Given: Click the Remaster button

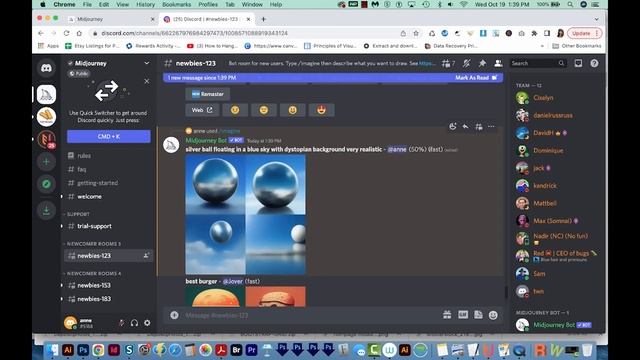Looking at the screenshot, I should coord(207,94).
